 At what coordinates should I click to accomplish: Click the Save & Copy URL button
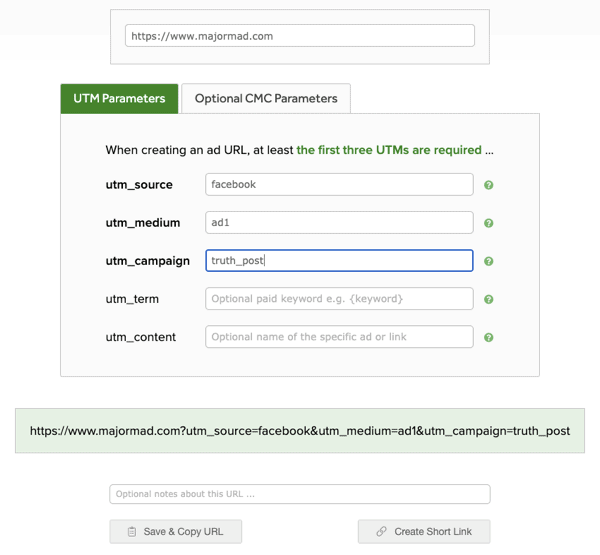[x=176, y=532]
